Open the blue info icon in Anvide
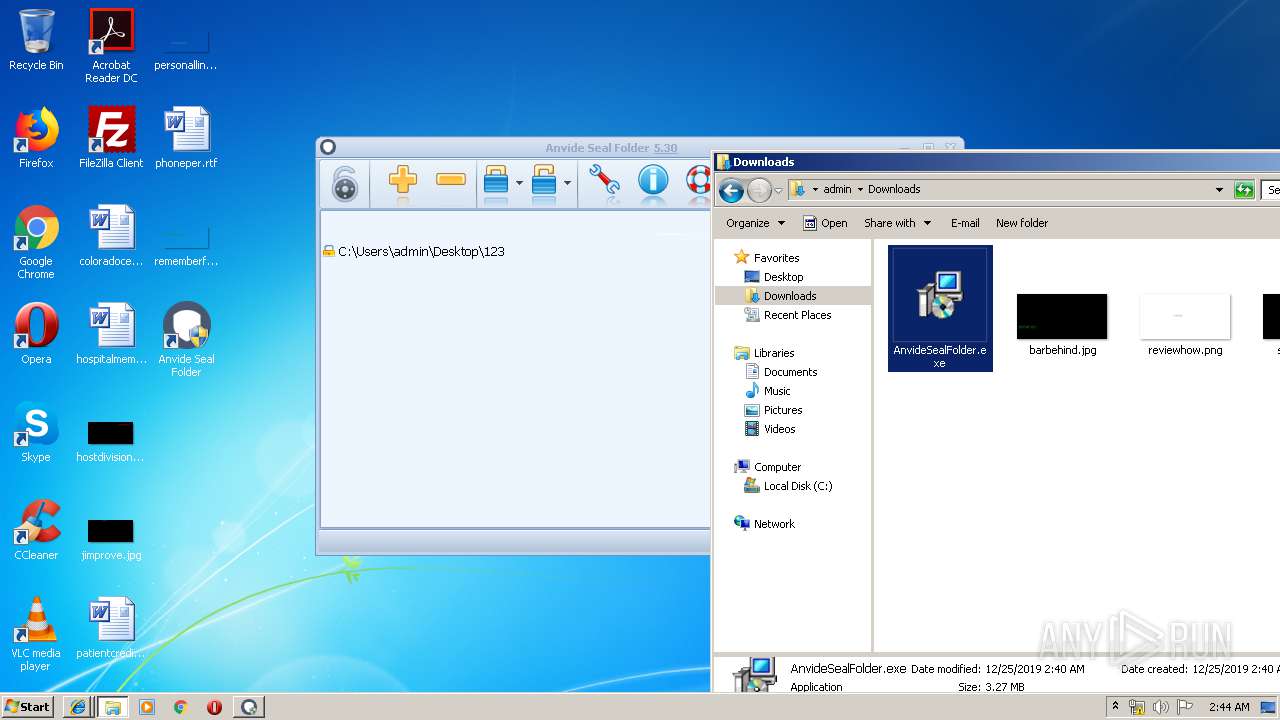Screen dimensions: 1280x720 click(653, 181)
